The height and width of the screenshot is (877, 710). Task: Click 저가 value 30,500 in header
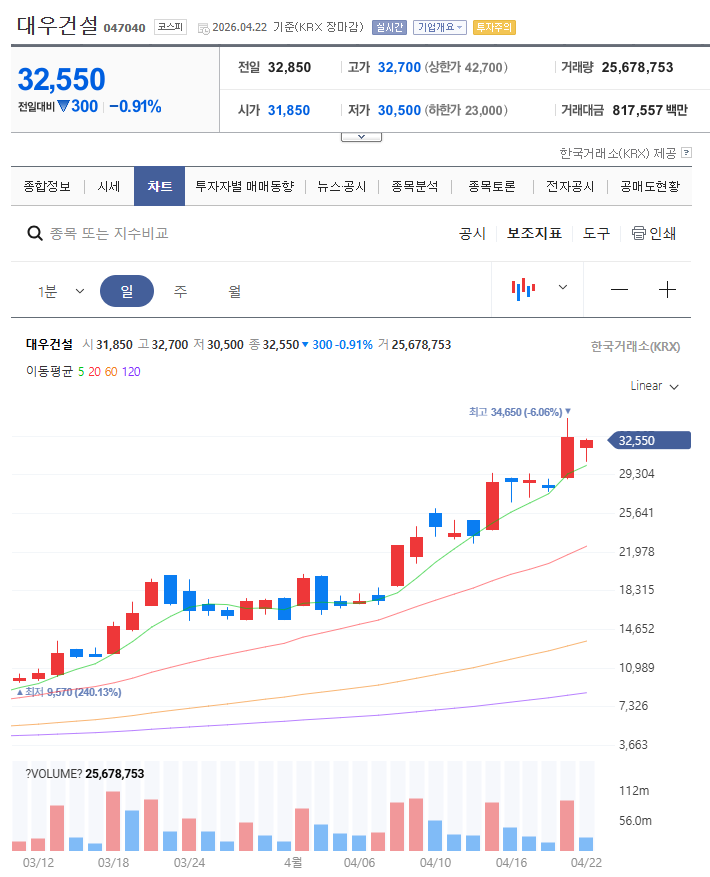point(399,110)
